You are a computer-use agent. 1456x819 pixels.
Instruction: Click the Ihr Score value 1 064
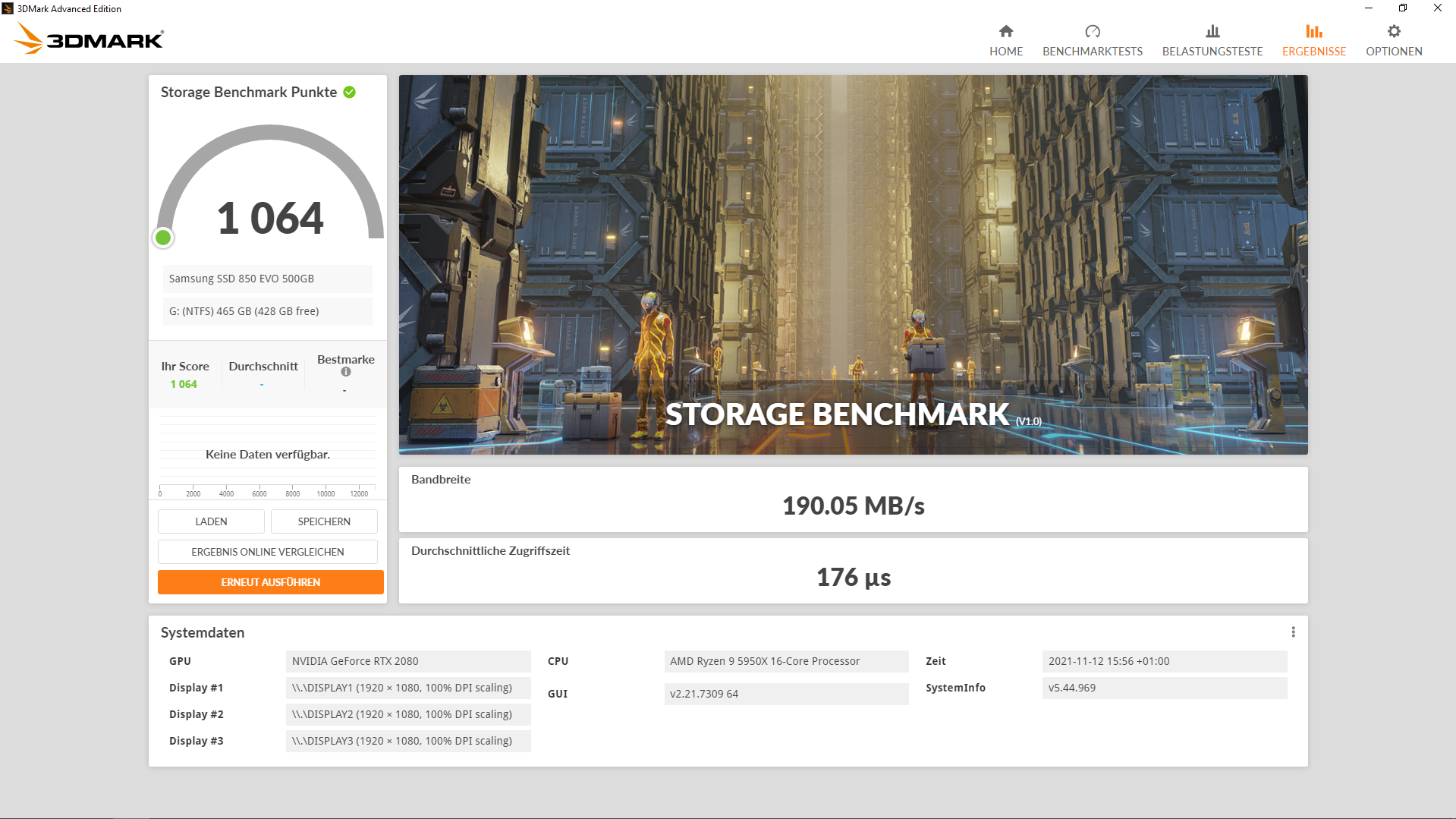(184, 384)
